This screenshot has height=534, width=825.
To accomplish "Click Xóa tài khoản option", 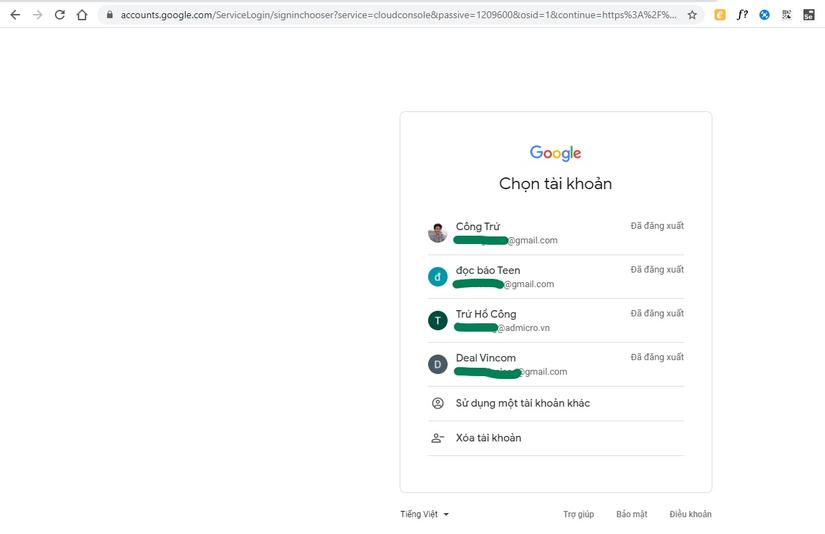I will 556,438.
